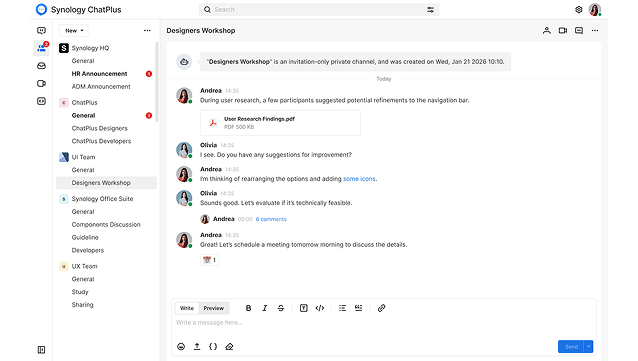The width and height of the screenshot is (638, 361).
Task: Open User Research Findings.pdf attachment
Action: 280,123
